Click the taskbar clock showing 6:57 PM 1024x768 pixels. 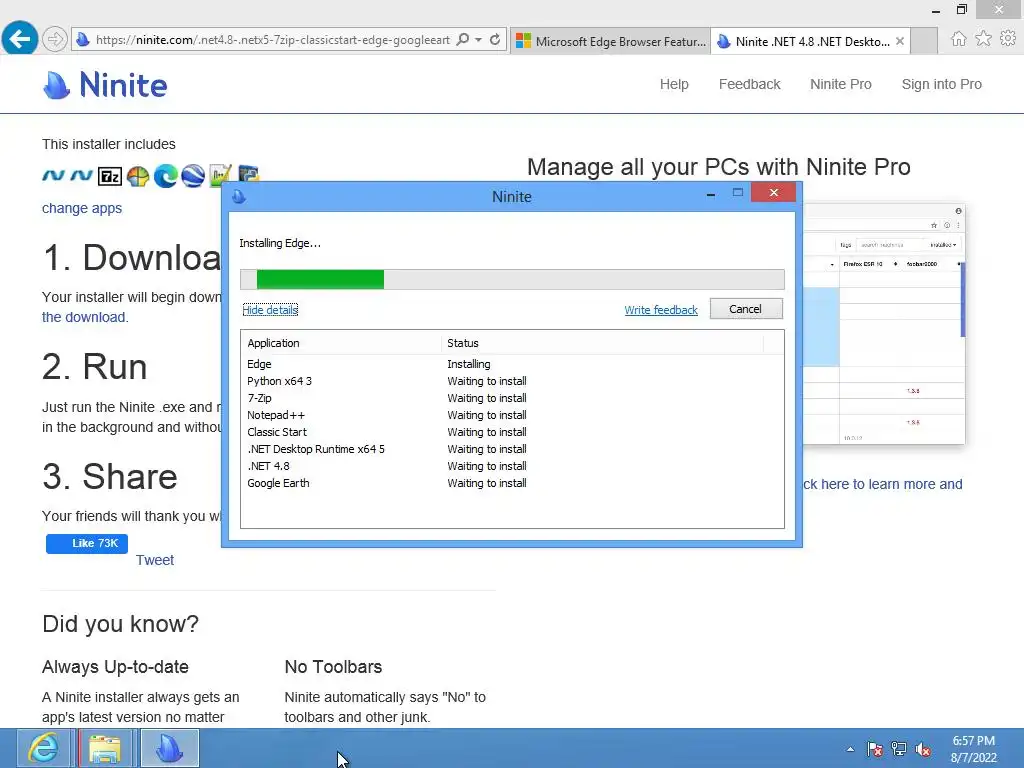click(973, 749)
